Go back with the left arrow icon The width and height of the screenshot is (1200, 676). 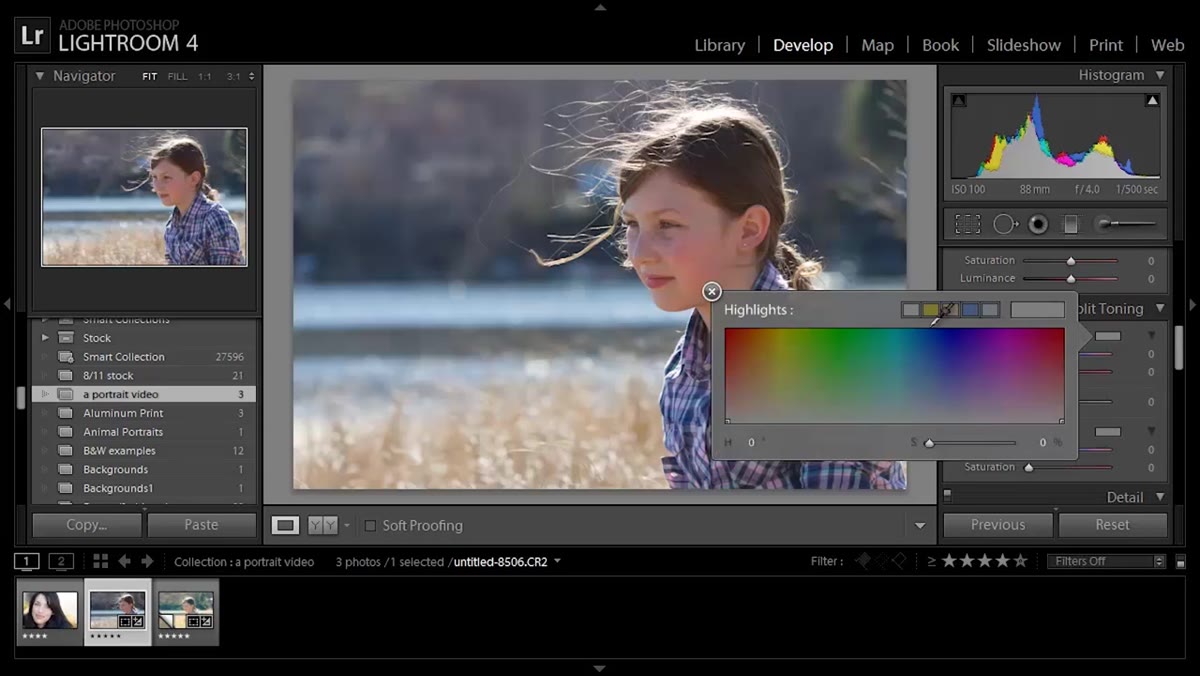coord(125,561)
